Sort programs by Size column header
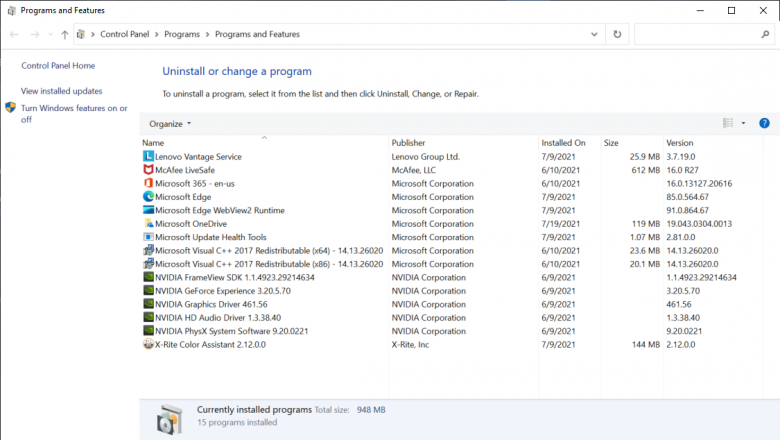 (611, 143)
